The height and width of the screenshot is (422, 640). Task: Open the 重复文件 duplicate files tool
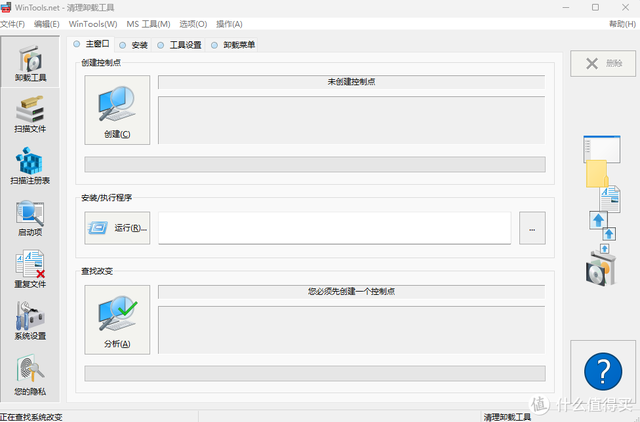(x=30, y=269)
